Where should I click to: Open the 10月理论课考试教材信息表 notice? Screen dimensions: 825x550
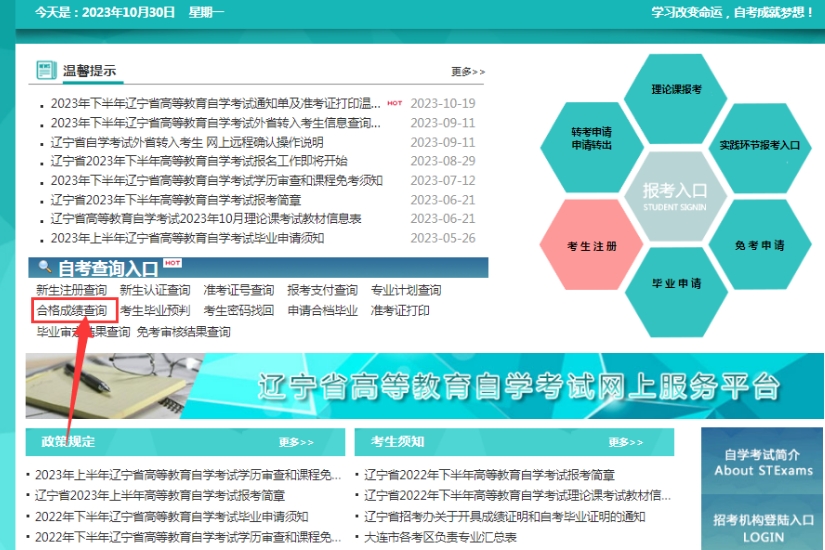(206, 219)
